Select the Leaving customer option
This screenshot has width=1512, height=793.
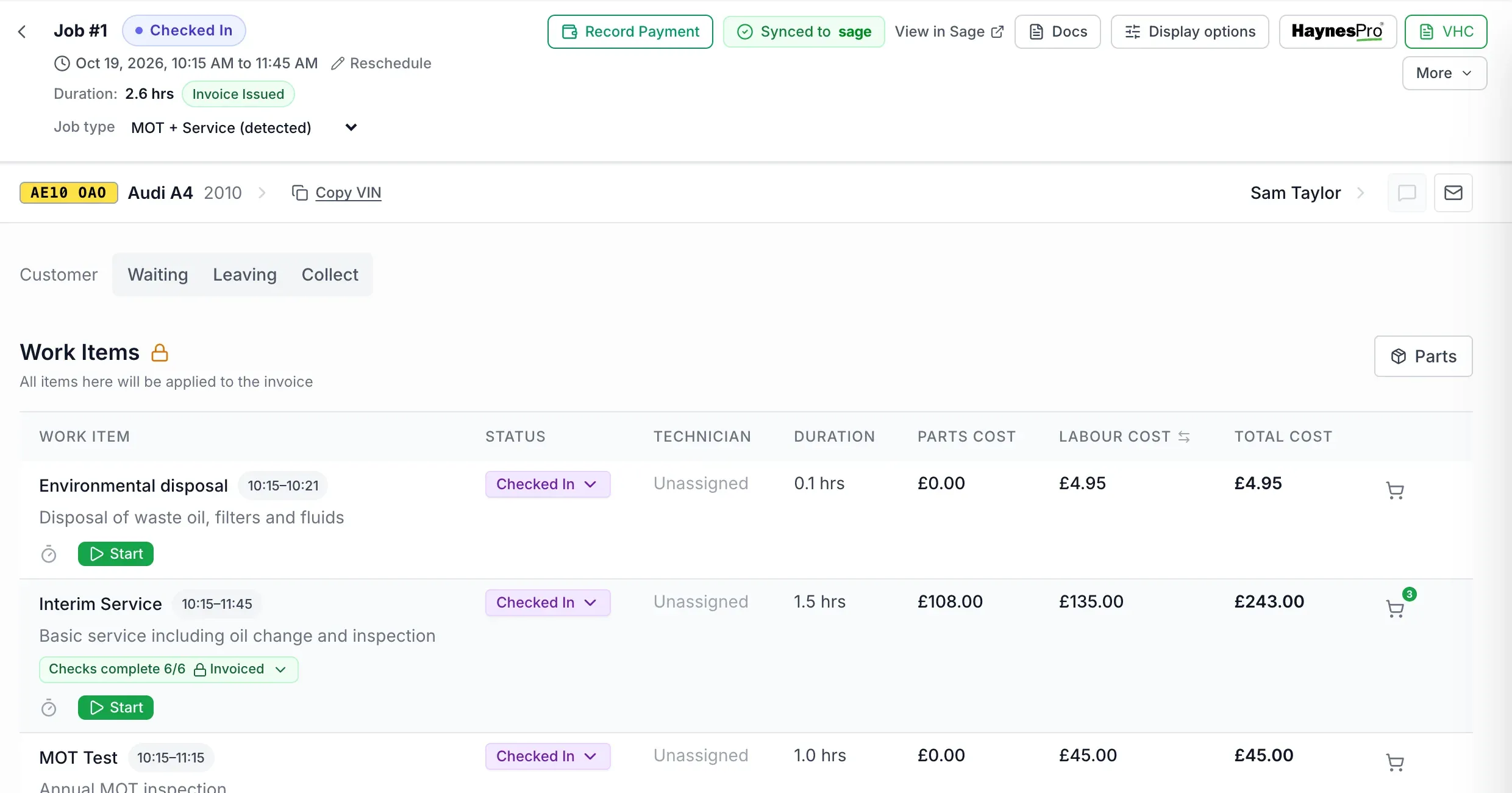244,274
